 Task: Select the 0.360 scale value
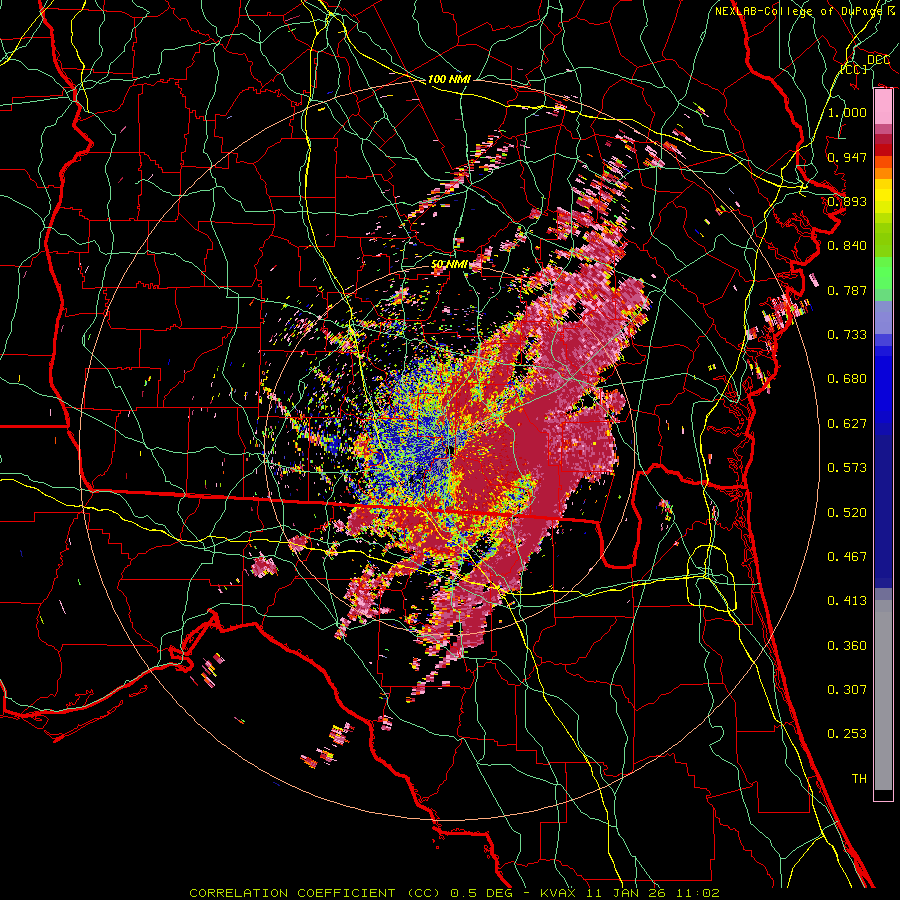(847, 646)
